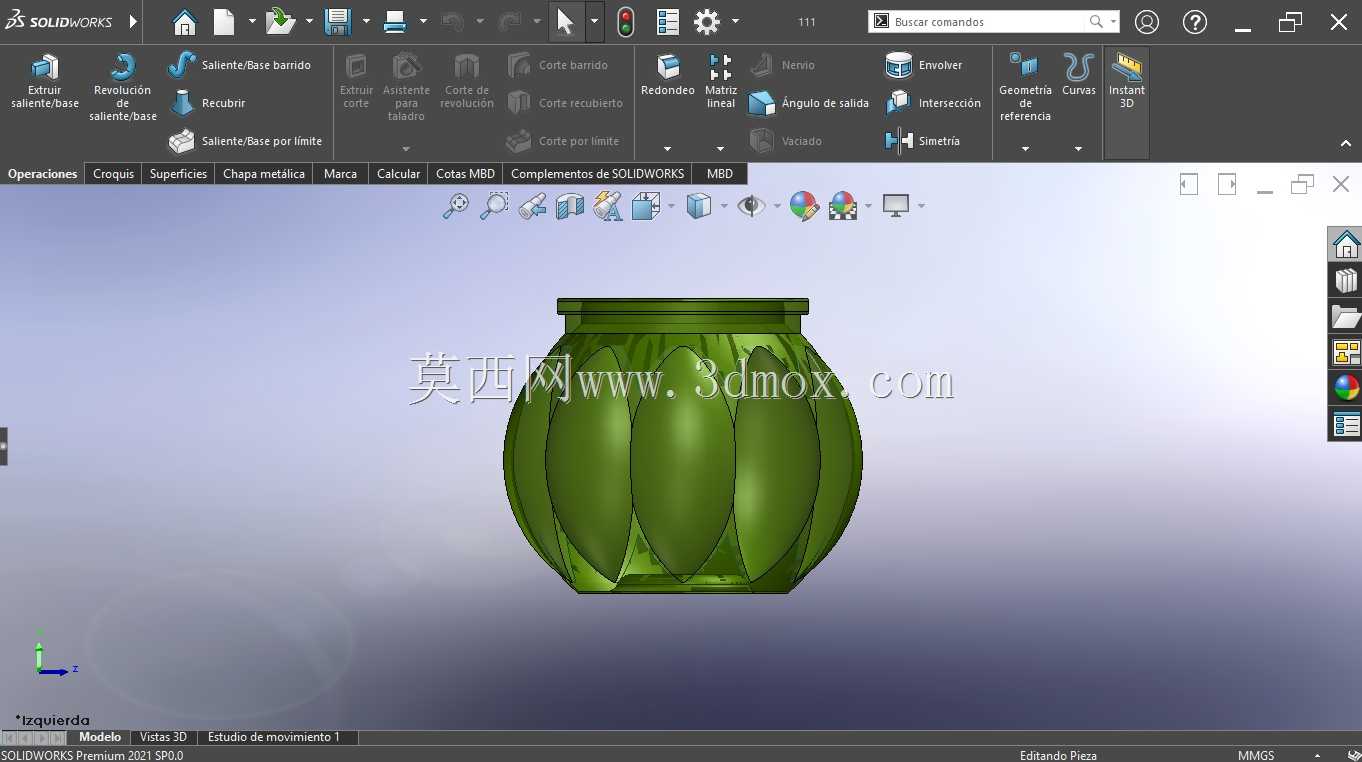Switch to the Croquis tab

click(x=113, y=174)
